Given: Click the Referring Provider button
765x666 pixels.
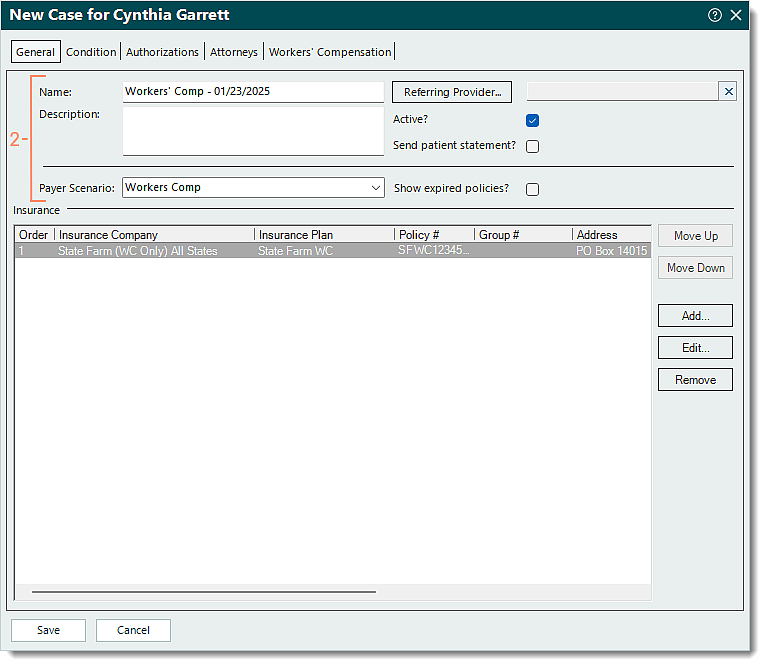Looking at the screenshot, I should point(452,92).
